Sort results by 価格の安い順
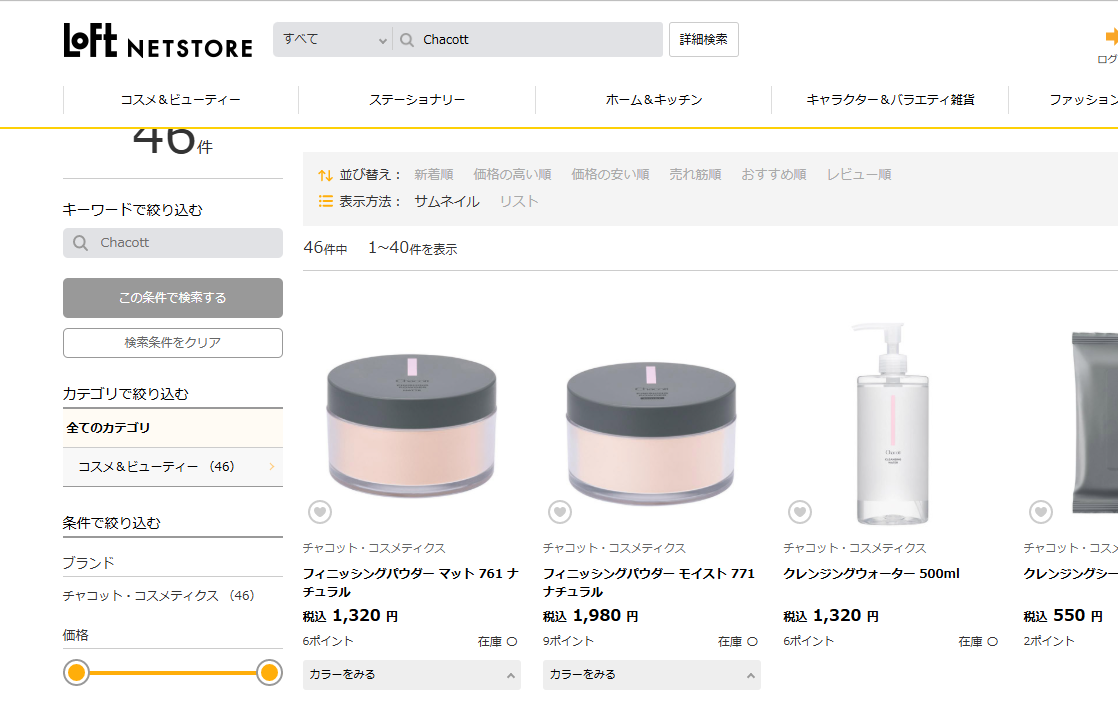The height and width of the screenshot is (703, 1118). pyautogui.click(x=610, y=175)
